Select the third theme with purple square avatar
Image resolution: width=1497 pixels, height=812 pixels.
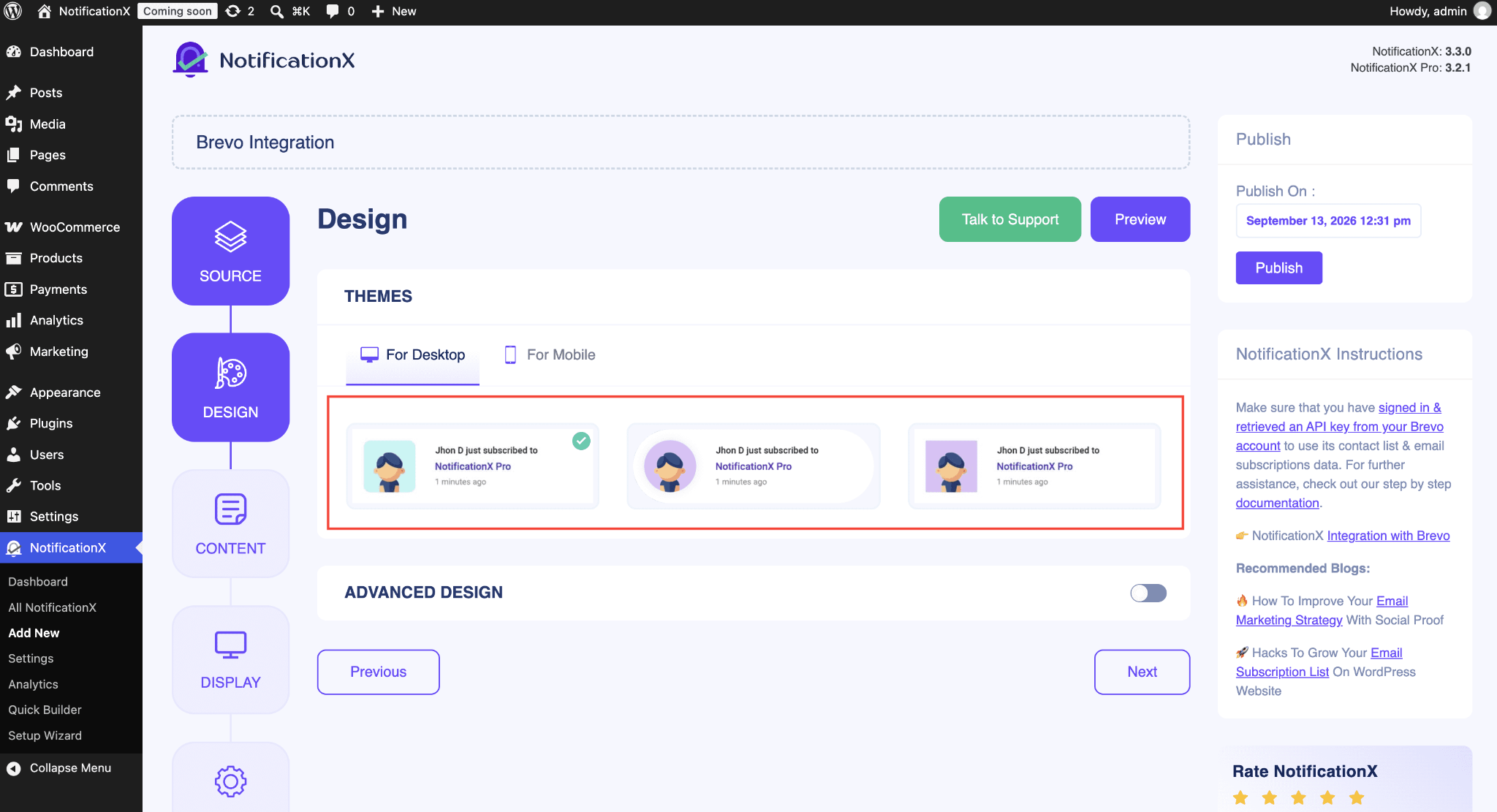click(x=1034, y=466)
